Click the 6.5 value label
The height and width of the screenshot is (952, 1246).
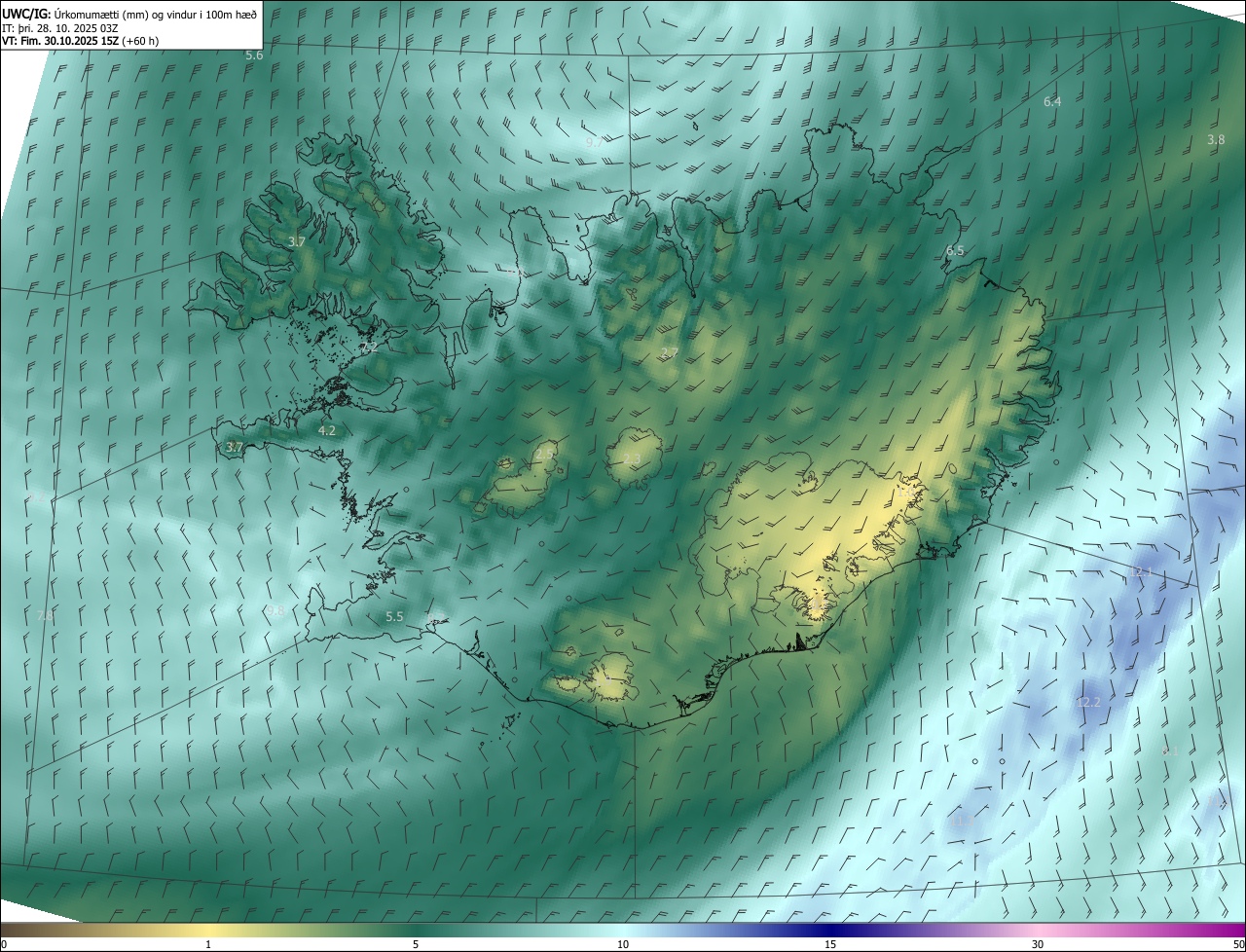pos(955,251)
